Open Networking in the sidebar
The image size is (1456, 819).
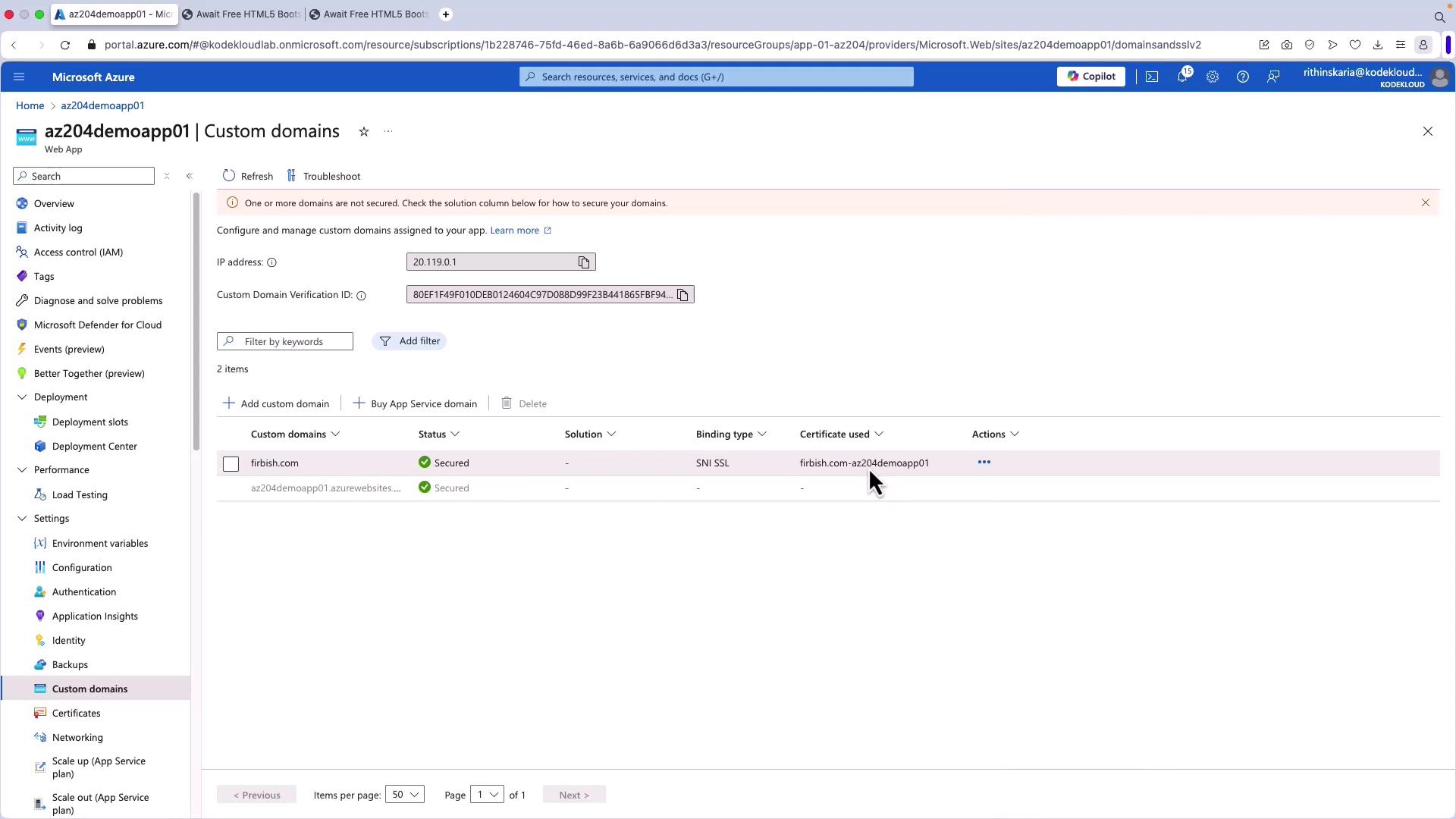coord(77,738)
